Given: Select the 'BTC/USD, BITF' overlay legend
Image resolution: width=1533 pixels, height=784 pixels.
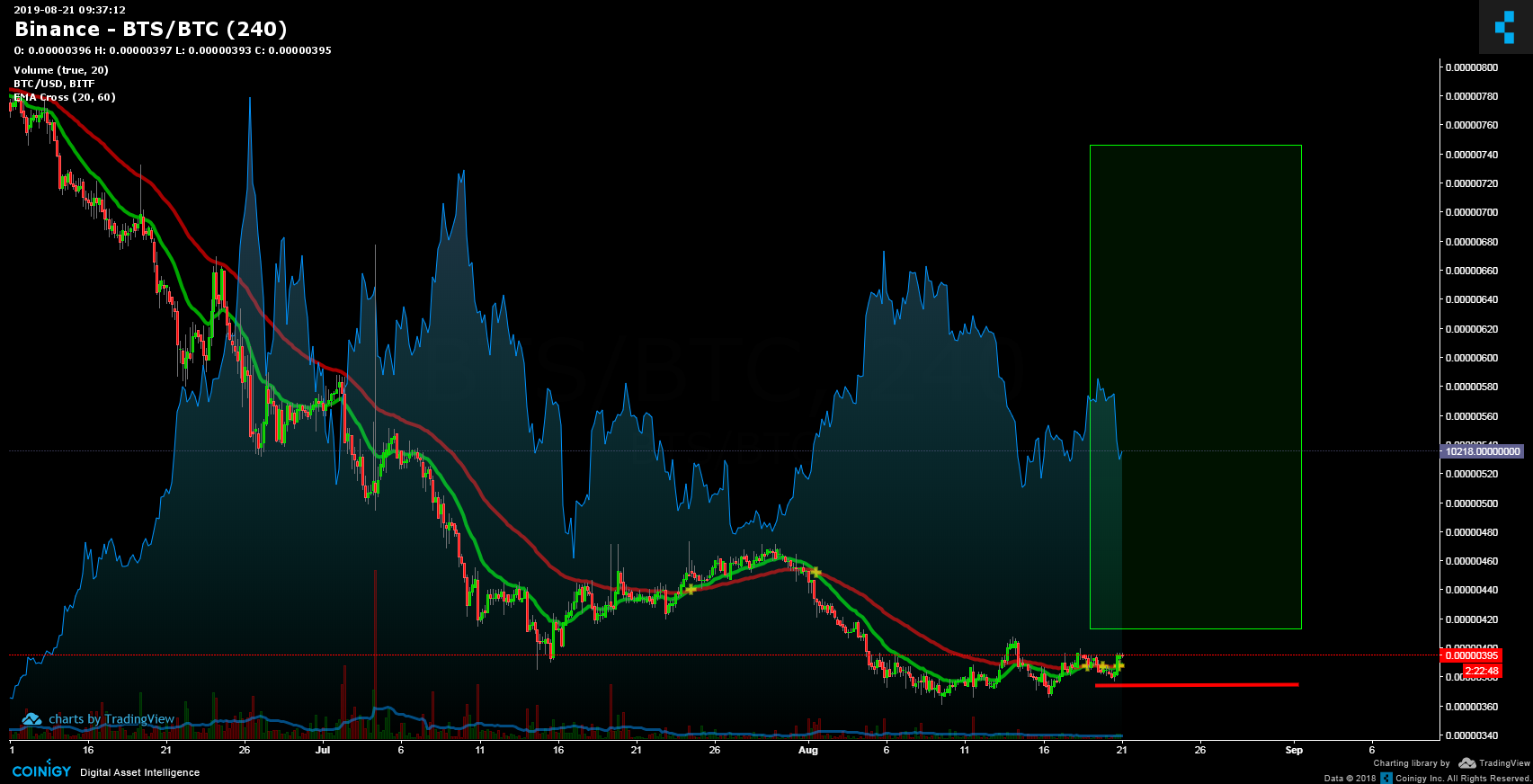Looking at the screenshot, I should [x=54, y=84].
